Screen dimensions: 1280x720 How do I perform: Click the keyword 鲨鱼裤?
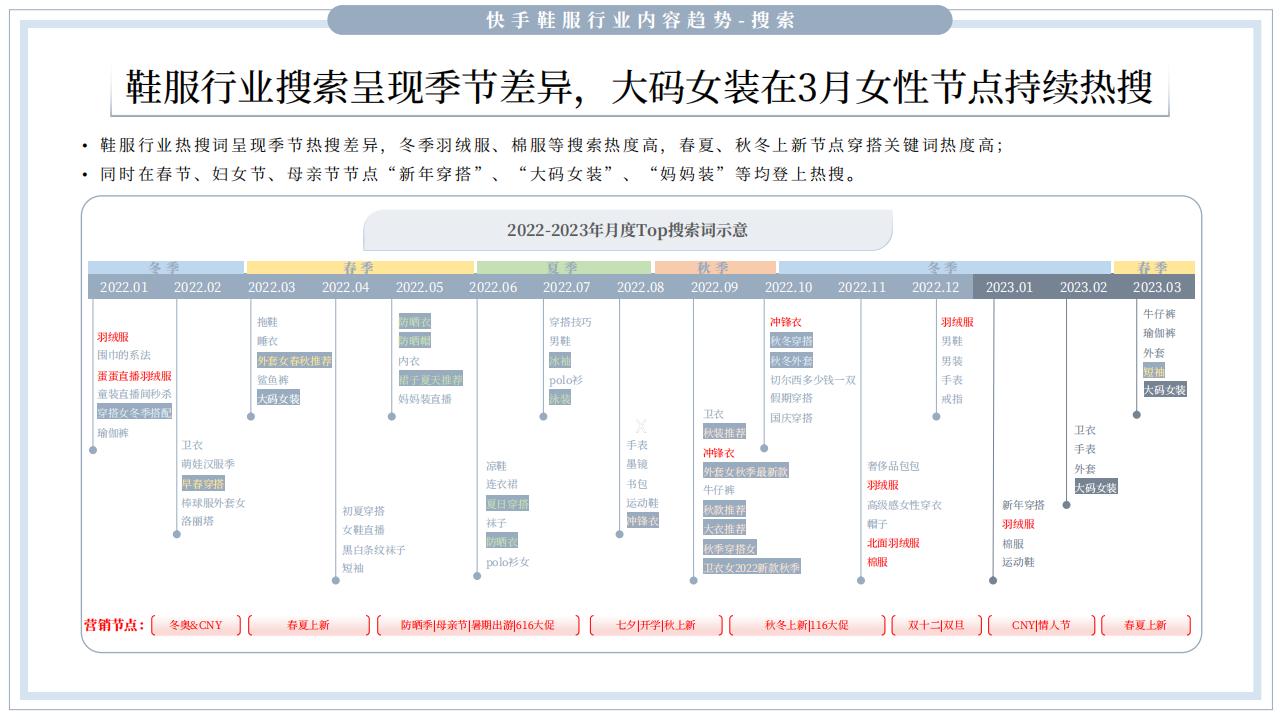pos(273,380)
